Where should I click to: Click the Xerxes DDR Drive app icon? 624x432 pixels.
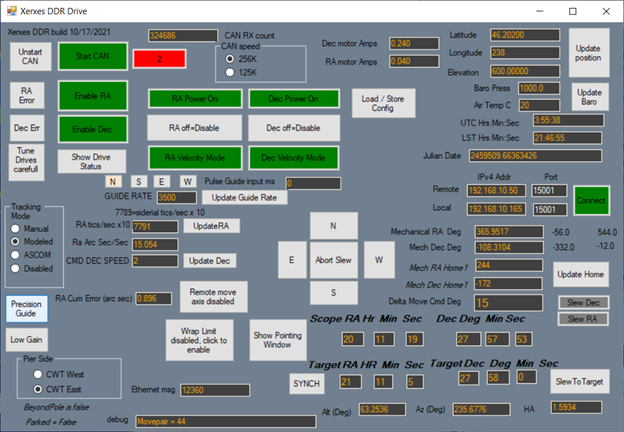[x=12, y=11]
